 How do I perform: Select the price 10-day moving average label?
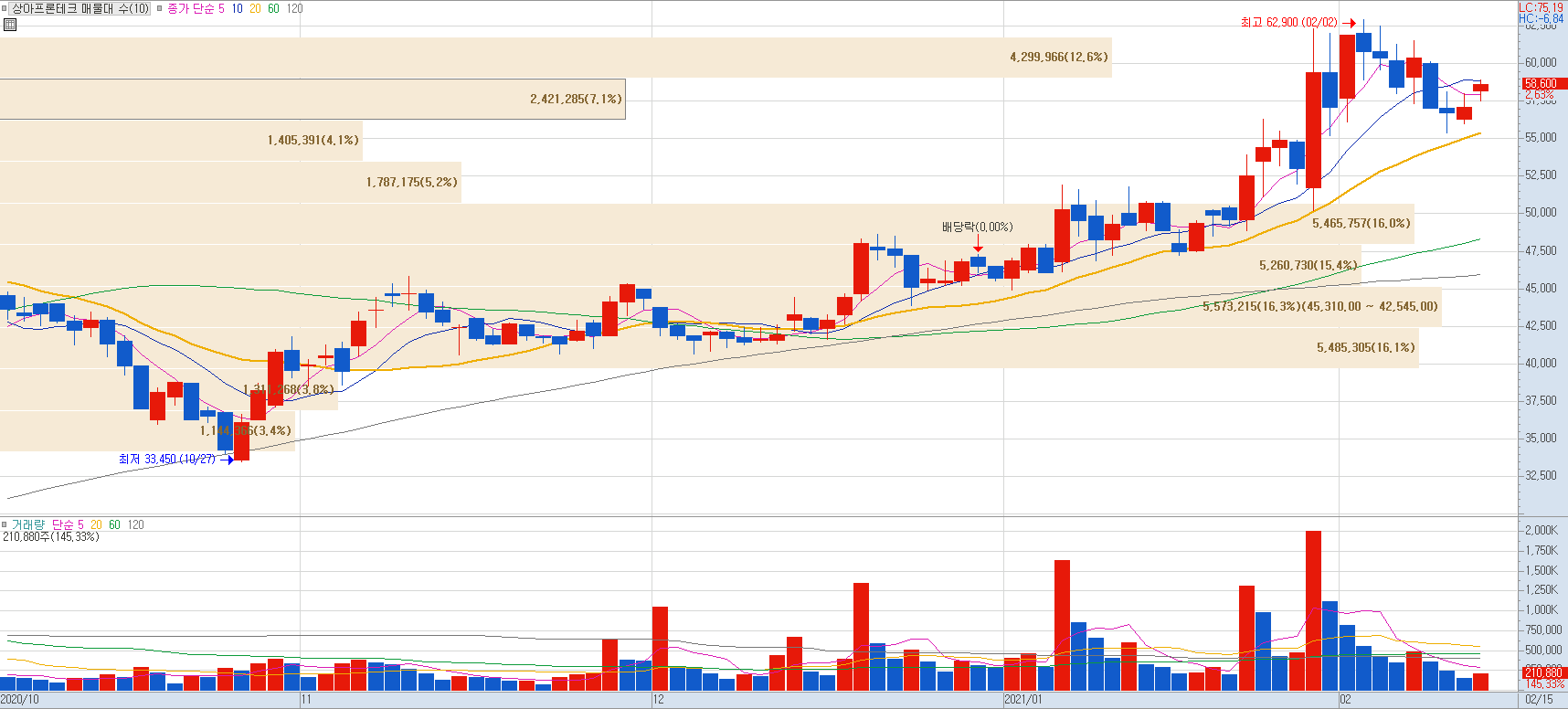(x=237, y=8)
